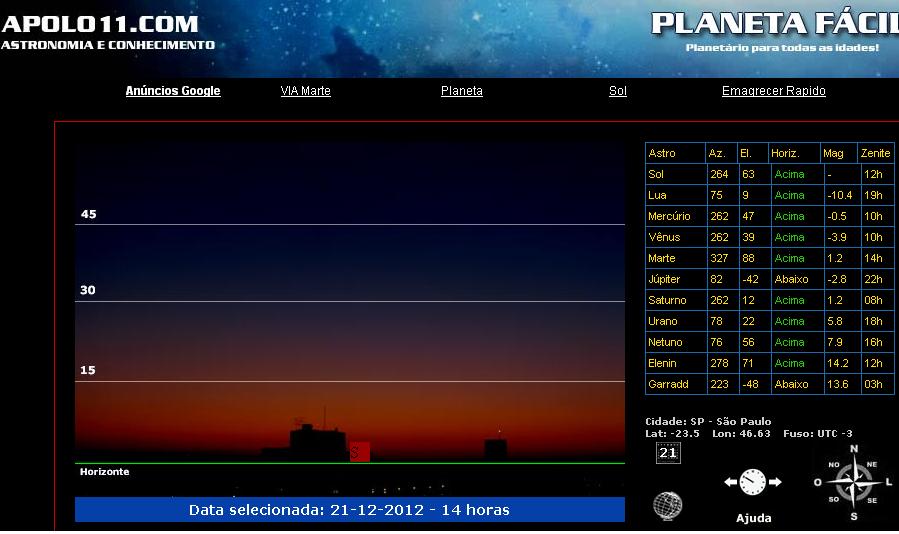Screen dimensions: 899x534
Task: Click the Data selecionada date bar
Action: (x=350, y=509)
